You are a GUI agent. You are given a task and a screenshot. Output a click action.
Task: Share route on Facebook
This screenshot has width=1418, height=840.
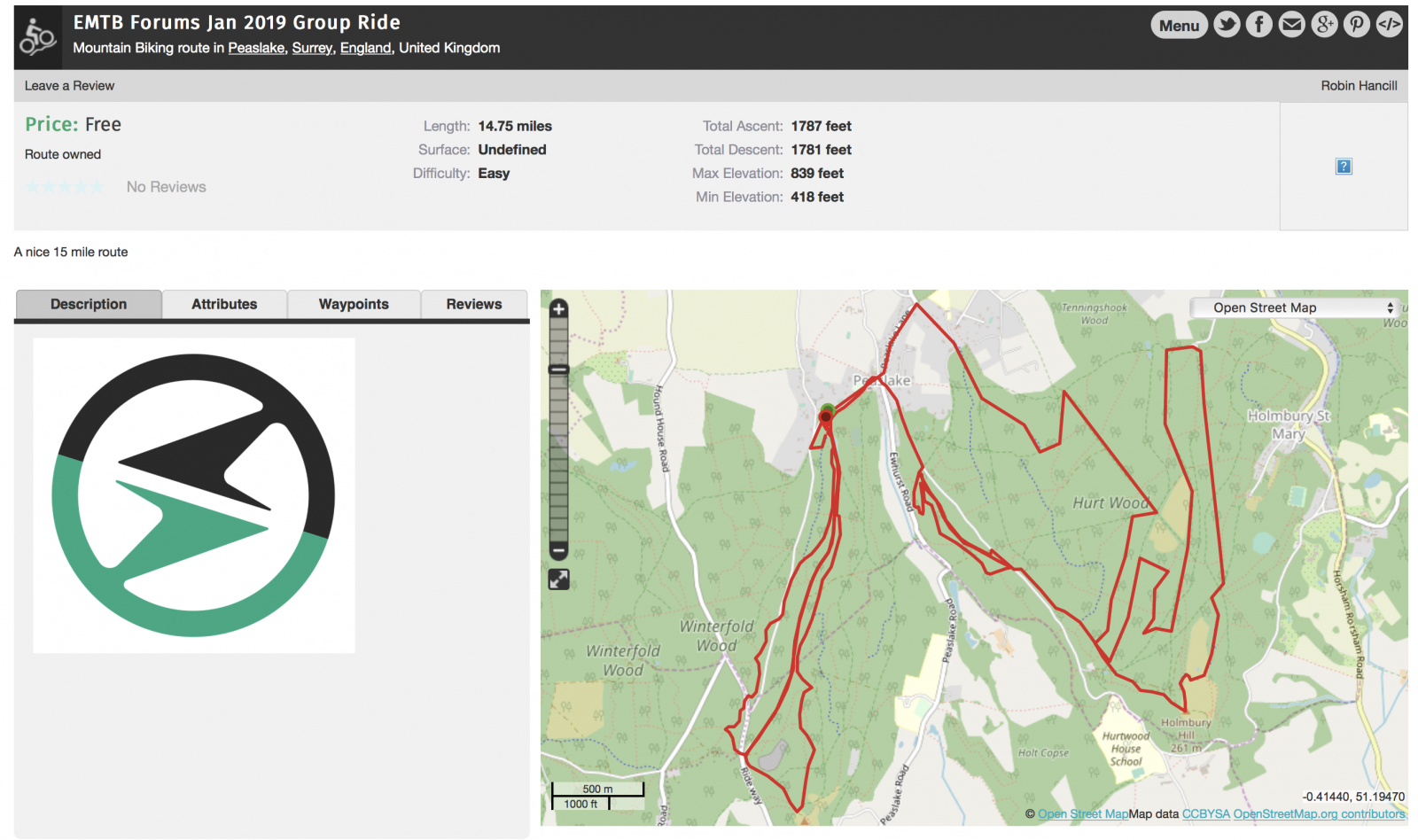tap(1259, 25)
